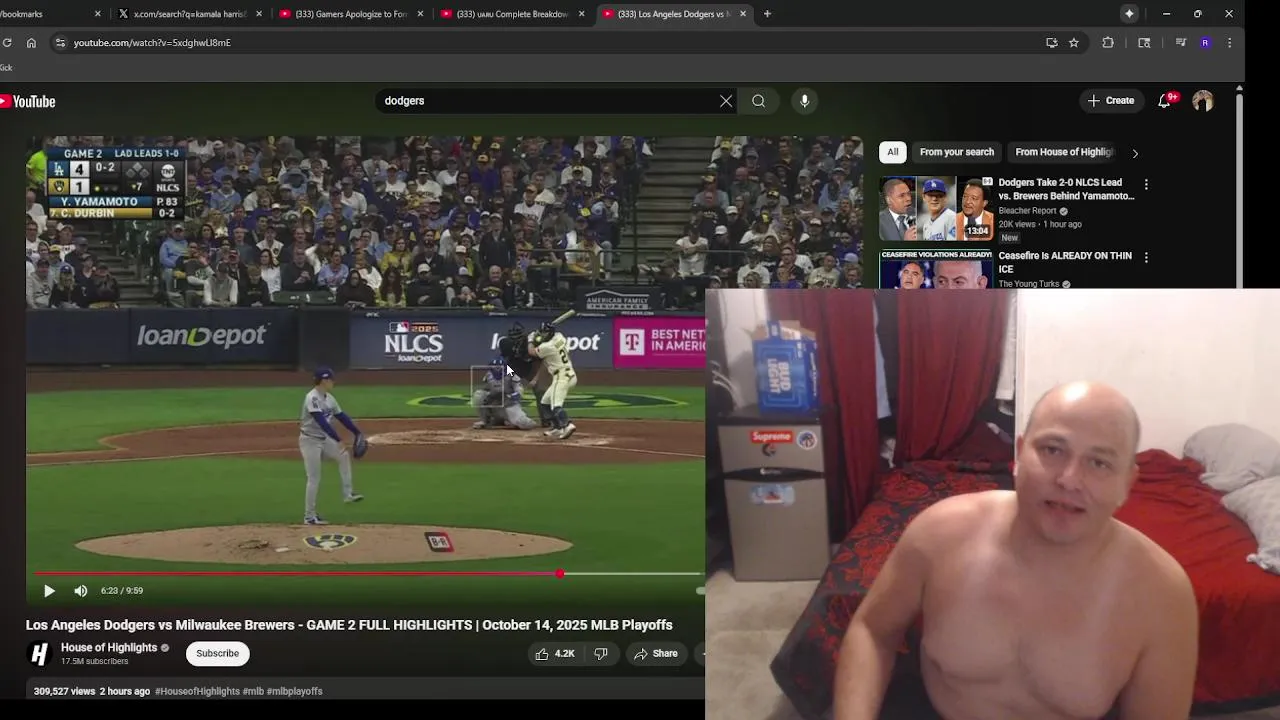Click the address bar URL
The height and width of the screenshot is (720, 1280).
click(152, 43)
